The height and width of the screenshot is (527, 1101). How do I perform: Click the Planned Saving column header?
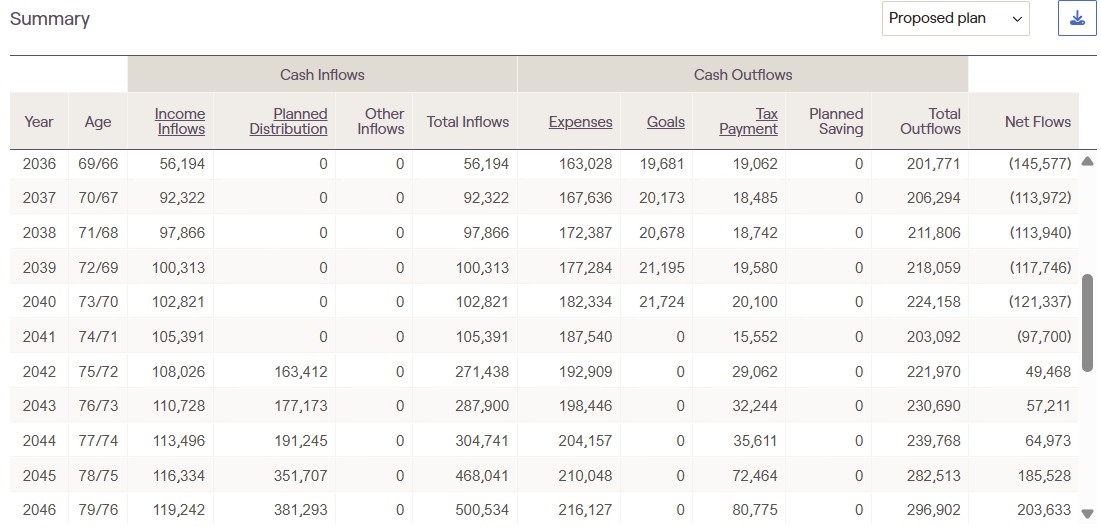pyautogui.click(x=835, y=121)
